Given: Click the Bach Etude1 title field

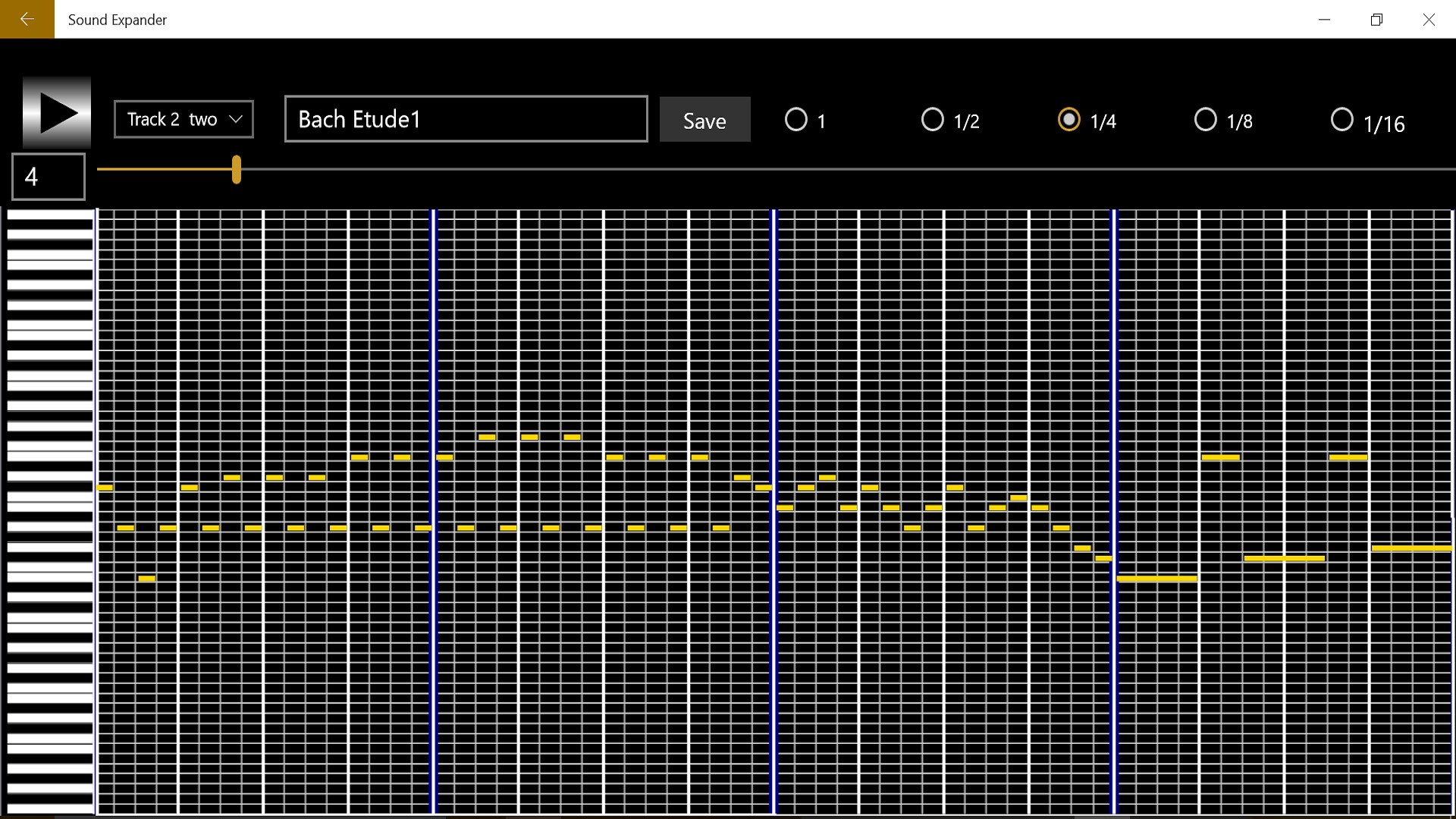Looking at the screenshot, I should 466,119.
